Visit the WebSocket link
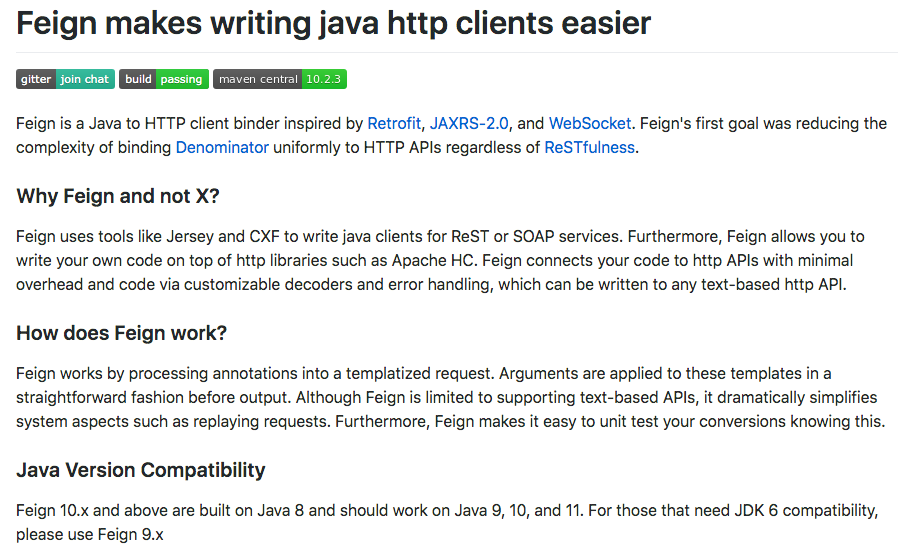Viewport: 913px width, 552px height. [x=590, y=123]
